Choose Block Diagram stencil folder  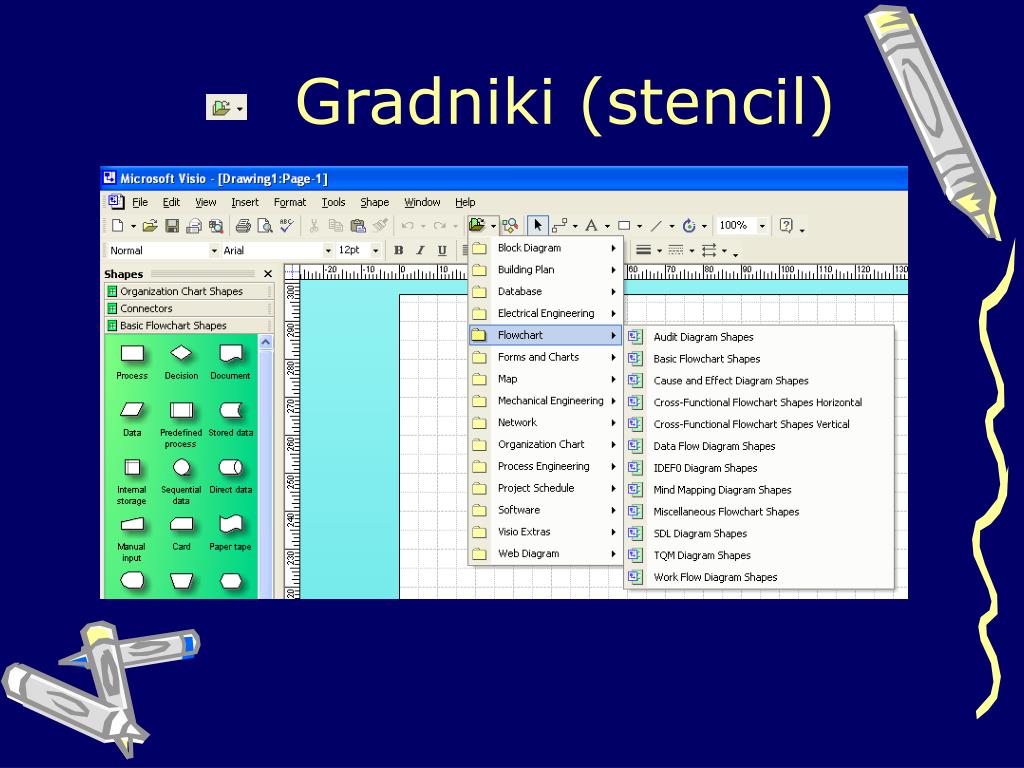click(x=545, y=248)
